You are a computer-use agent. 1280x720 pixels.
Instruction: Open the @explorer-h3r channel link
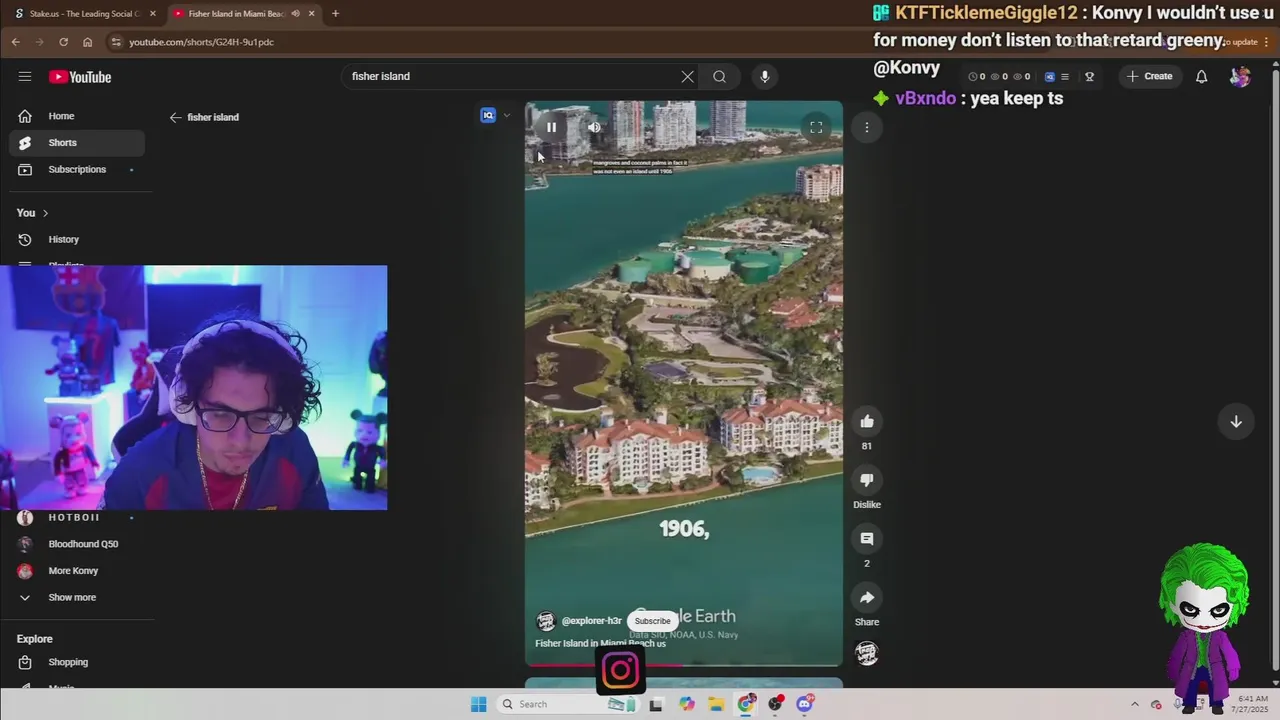[x=591, y=621]
